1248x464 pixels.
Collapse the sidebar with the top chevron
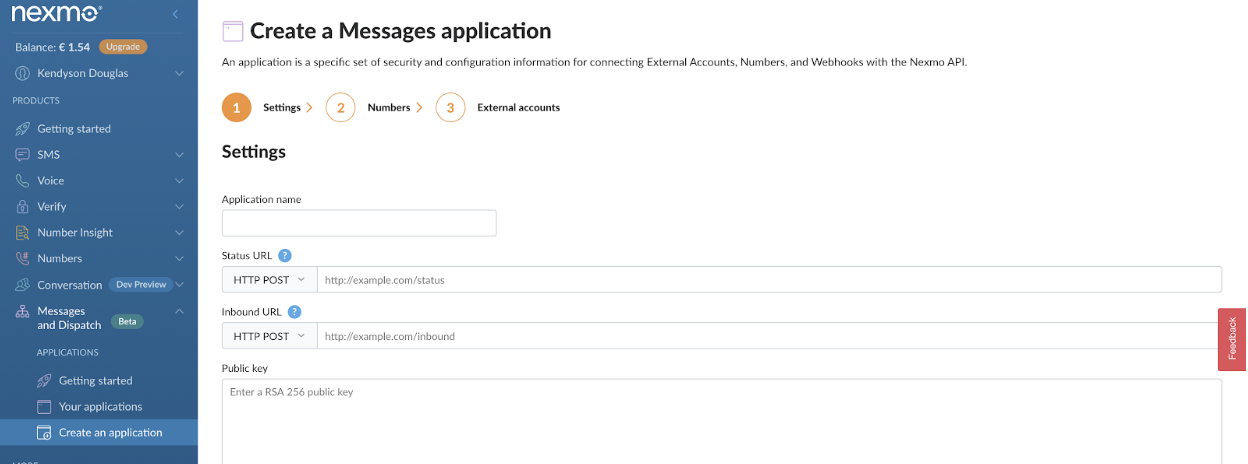point(175,14)
